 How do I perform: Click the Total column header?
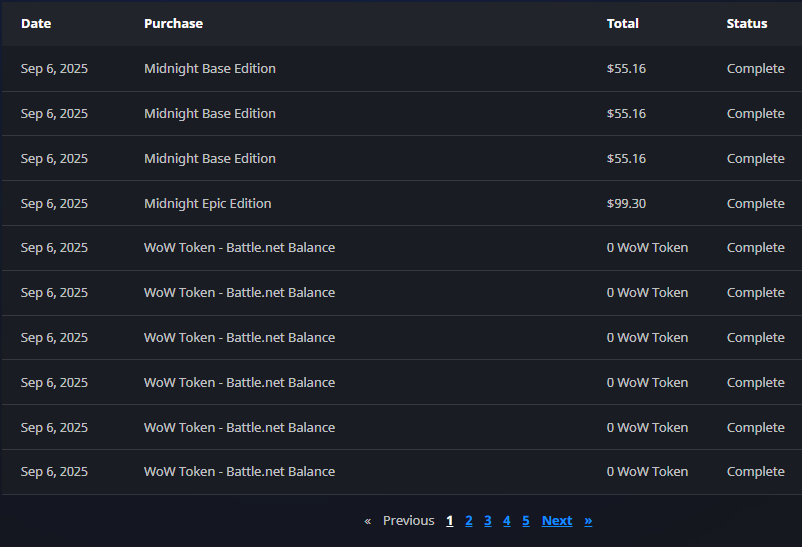point(622,24)
